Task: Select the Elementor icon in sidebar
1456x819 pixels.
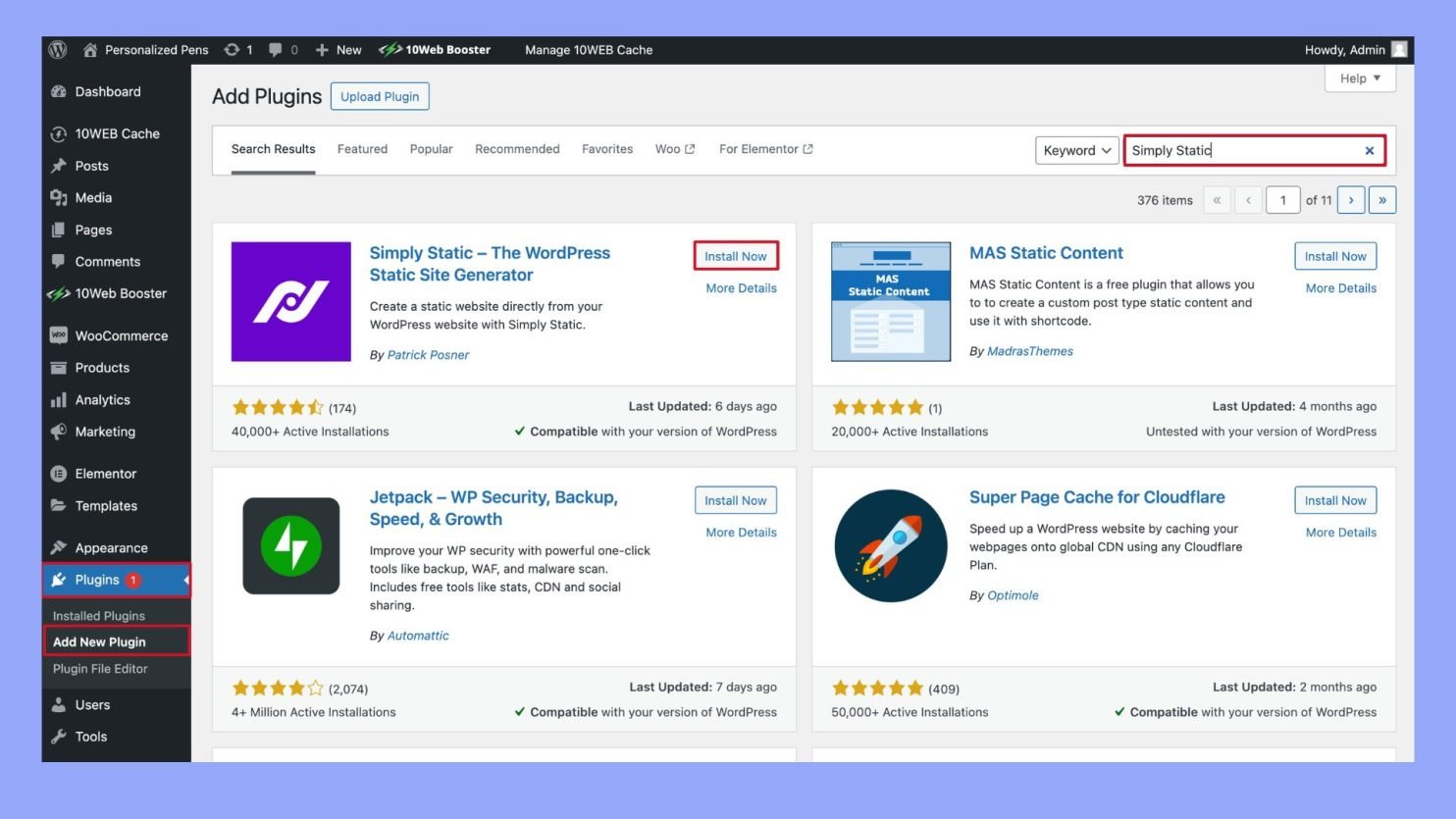Action: (x=60, y=473)
